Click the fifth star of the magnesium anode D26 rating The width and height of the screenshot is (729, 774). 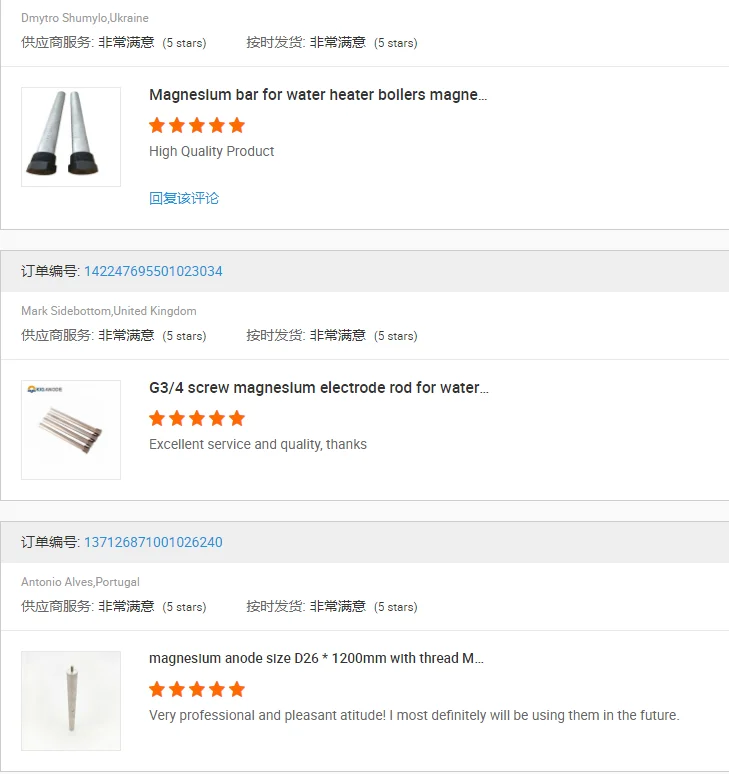point(237,689)
